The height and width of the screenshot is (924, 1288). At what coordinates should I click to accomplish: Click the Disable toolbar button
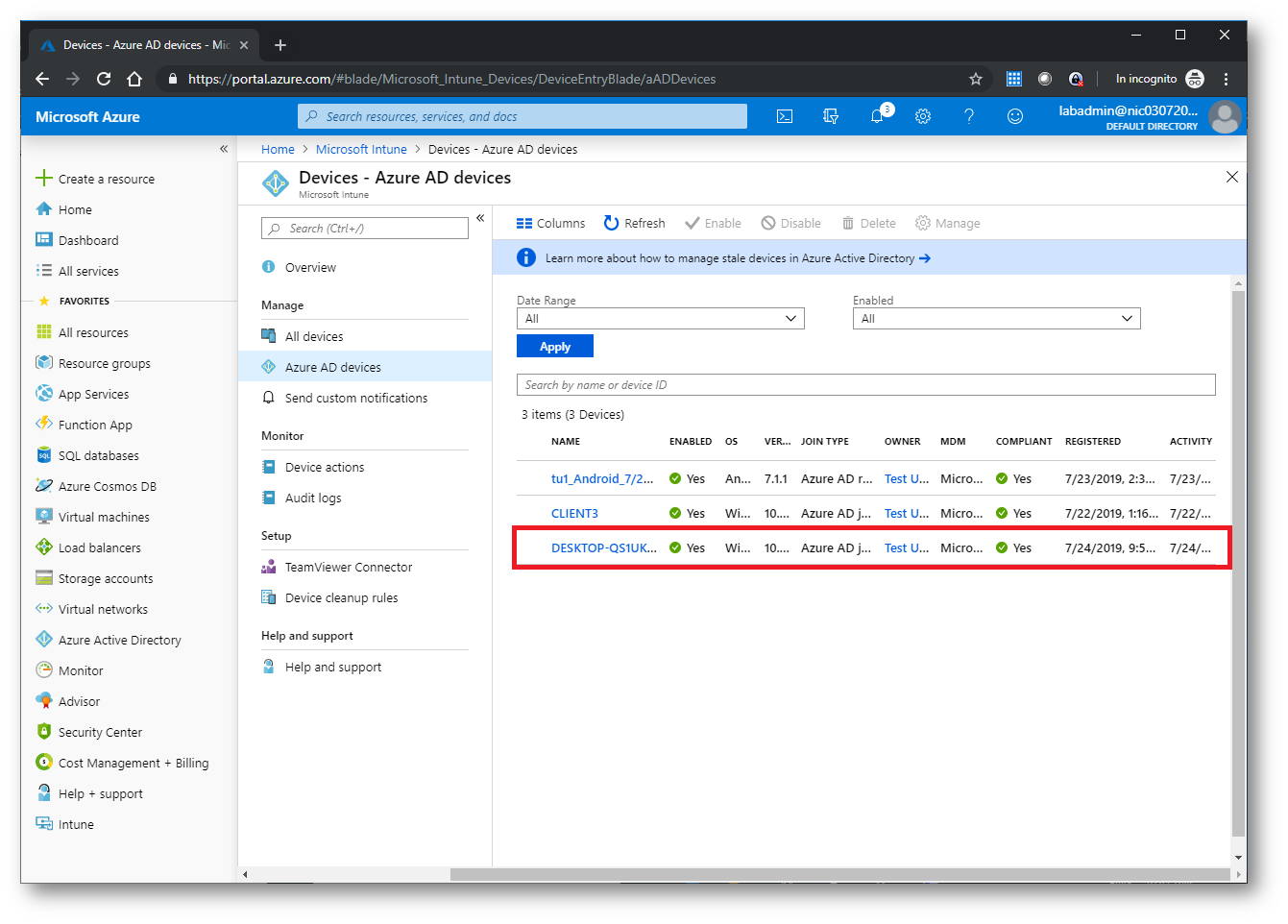click(790, 223)
